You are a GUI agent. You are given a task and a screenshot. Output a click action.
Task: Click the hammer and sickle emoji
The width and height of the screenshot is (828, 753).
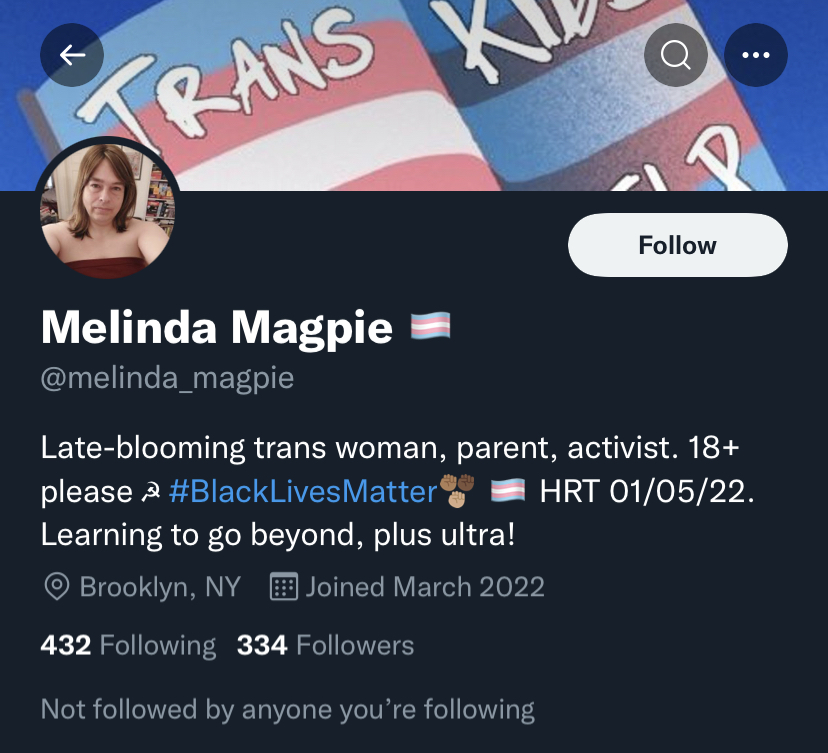150,493
